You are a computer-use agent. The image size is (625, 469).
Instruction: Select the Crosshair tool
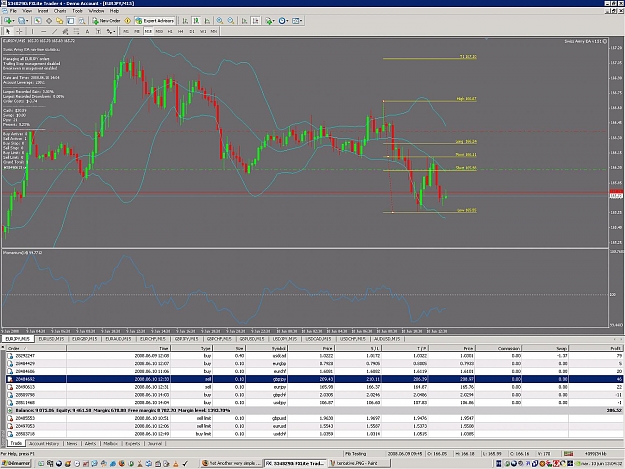[x=19, y=31]
